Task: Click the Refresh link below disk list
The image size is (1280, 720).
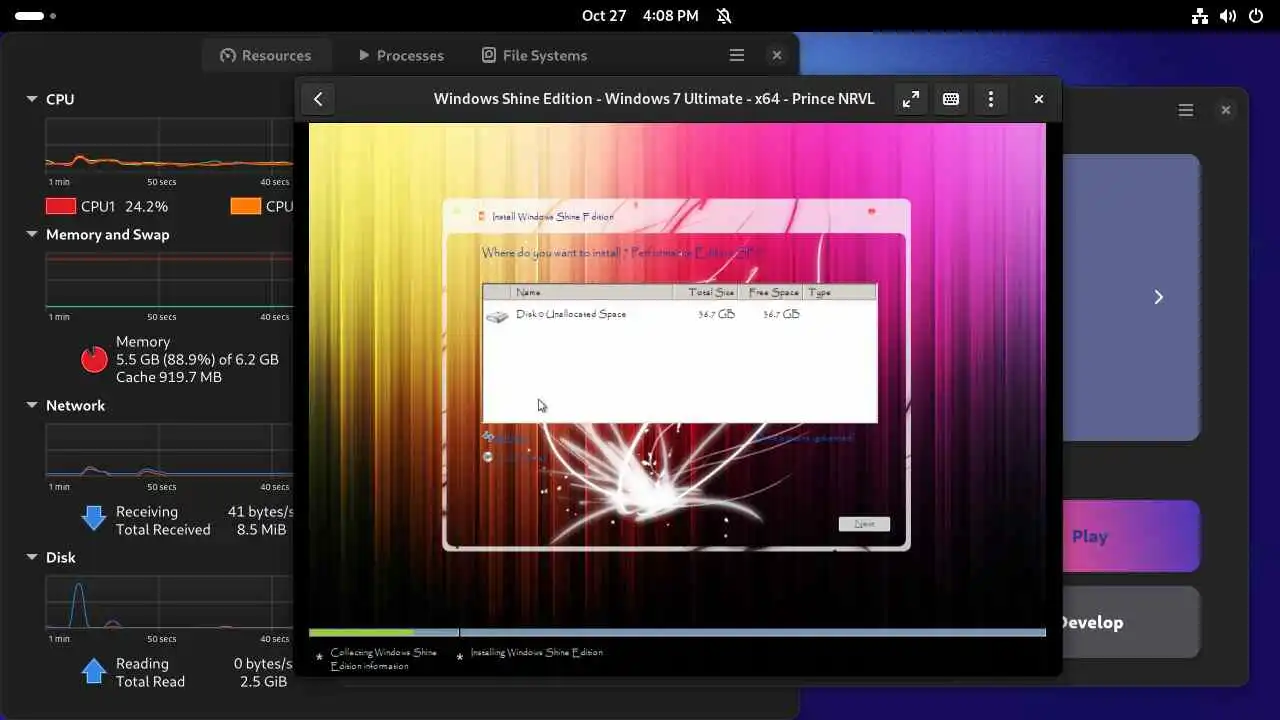Action: tap(506, 438)
